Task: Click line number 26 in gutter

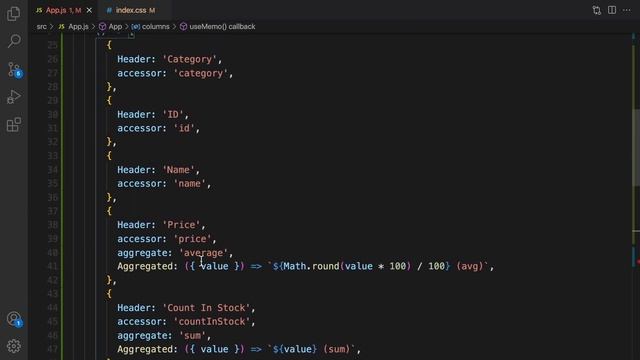Action: 52,59
